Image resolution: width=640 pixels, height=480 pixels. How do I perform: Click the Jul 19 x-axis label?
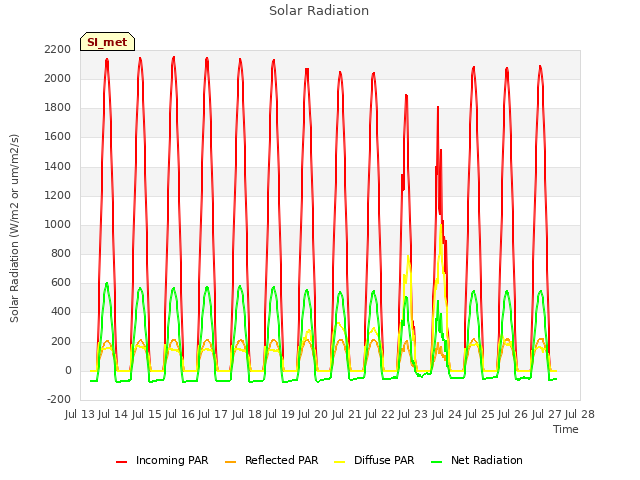[280, 414]
